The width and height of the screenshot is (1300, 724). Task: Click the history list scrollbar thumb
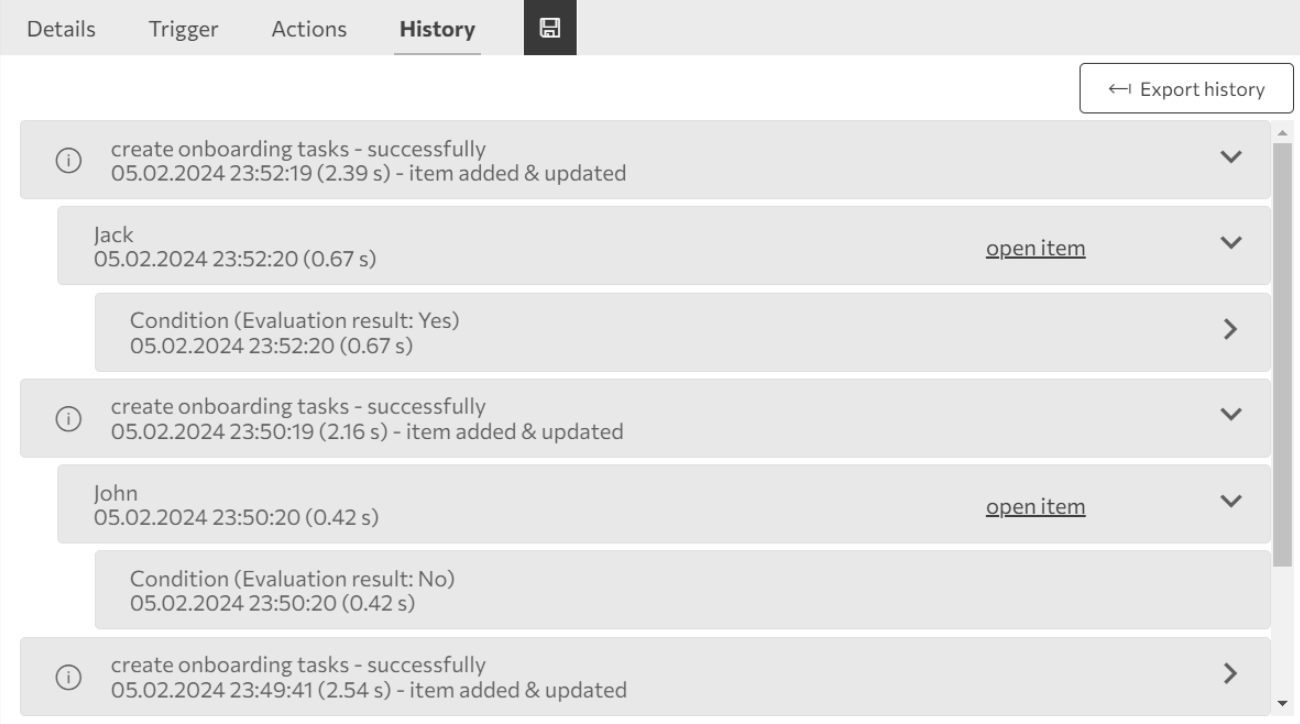[x=1283, y=350]
